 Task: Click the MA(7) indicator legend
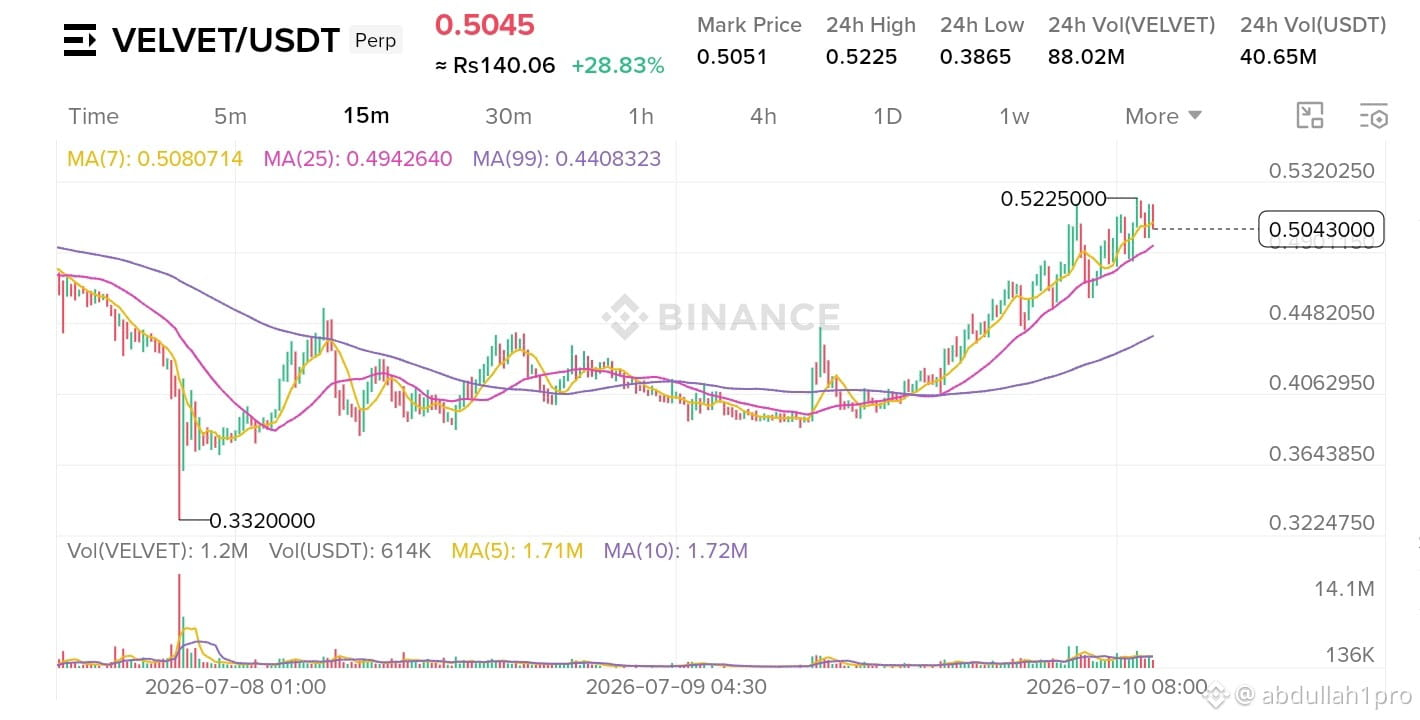coord(155,158)
